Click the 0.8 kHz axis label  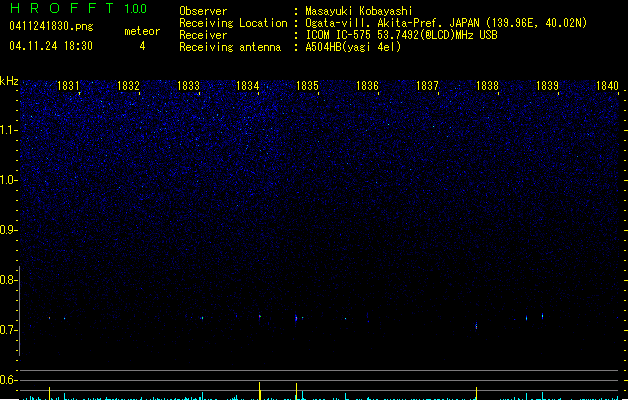[x=8, y=280]
